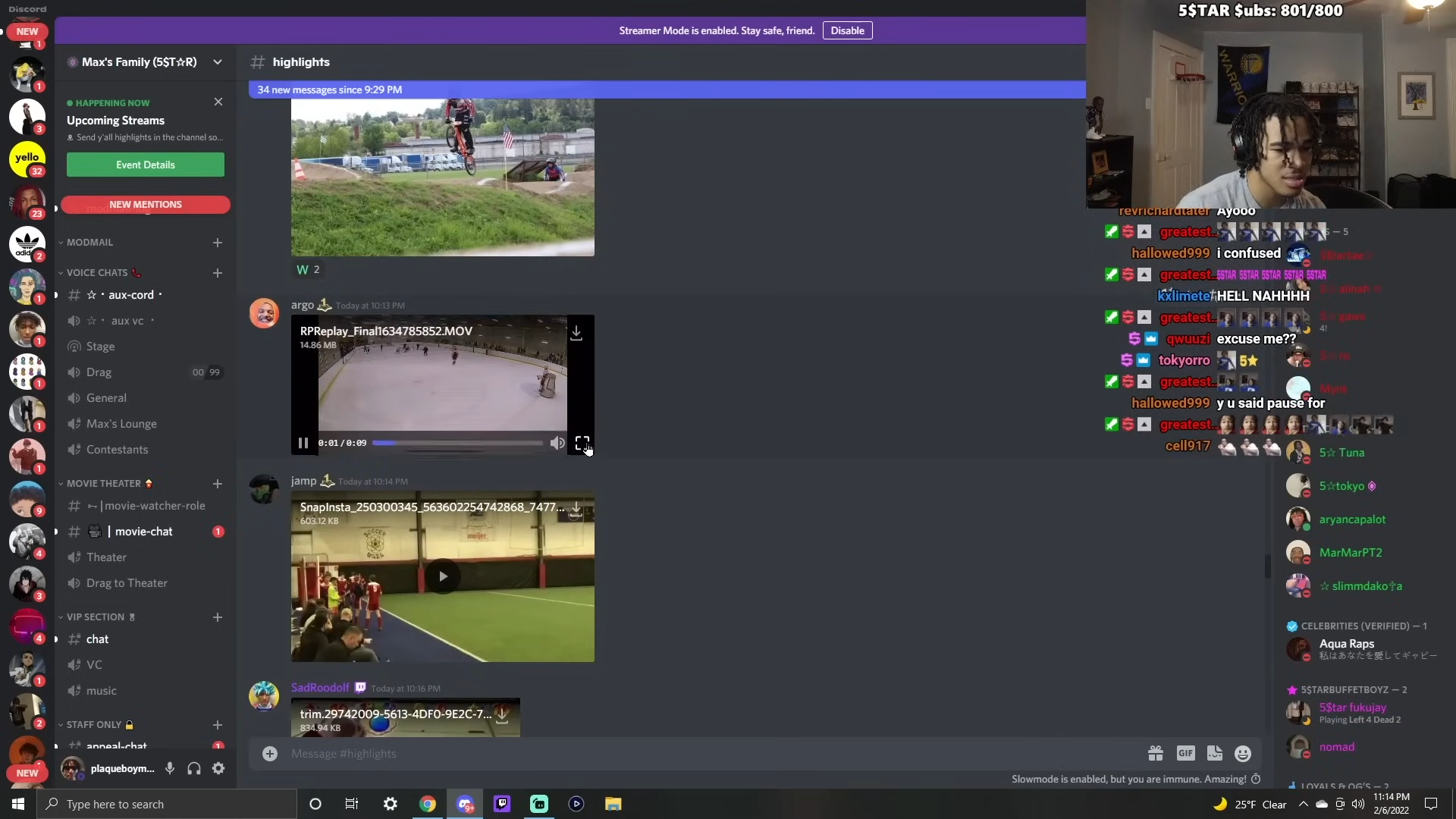Jump to new mentions

[x=146, y=205]
